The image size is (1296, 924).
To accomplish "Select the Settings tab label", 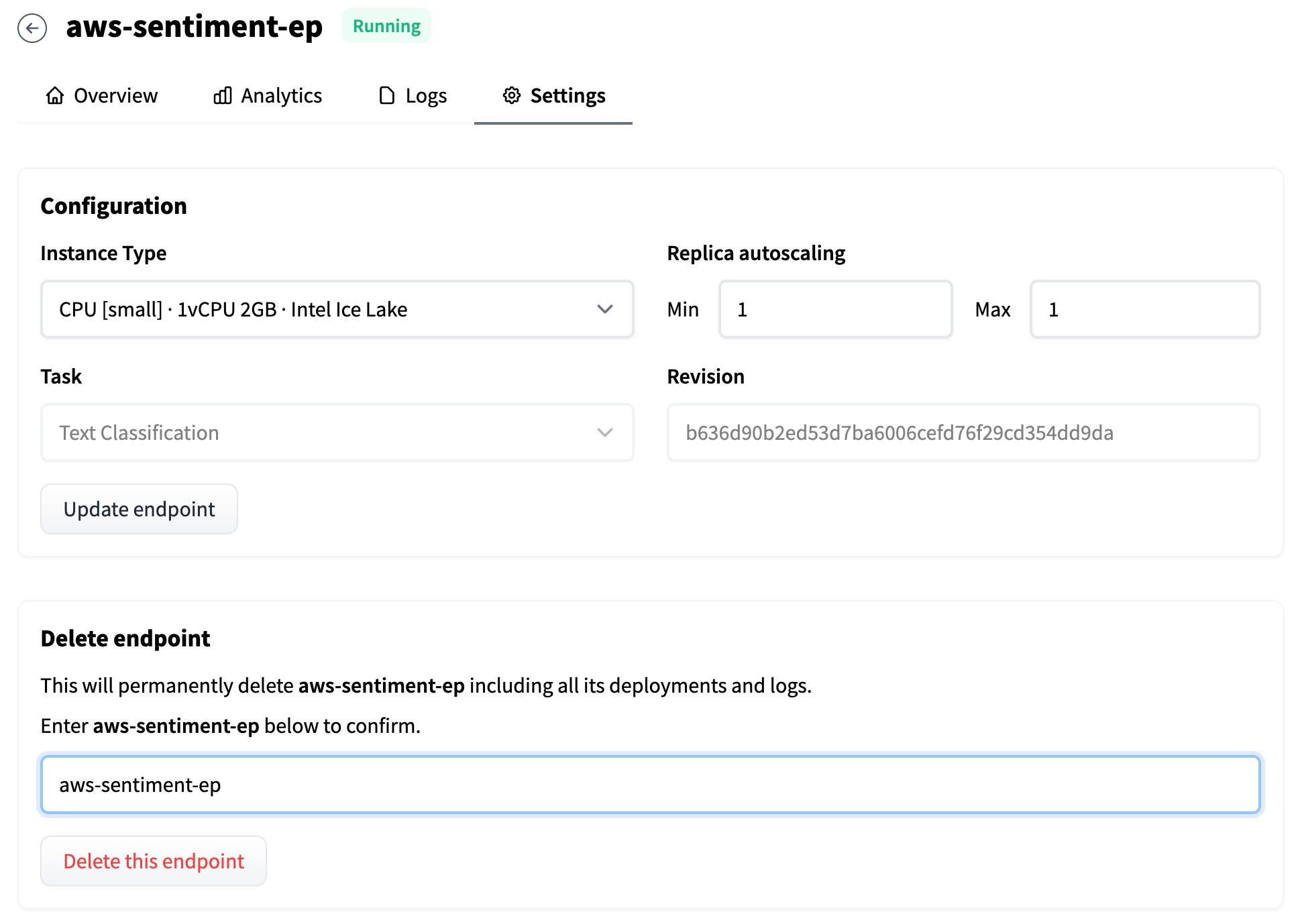I will 568,96.
